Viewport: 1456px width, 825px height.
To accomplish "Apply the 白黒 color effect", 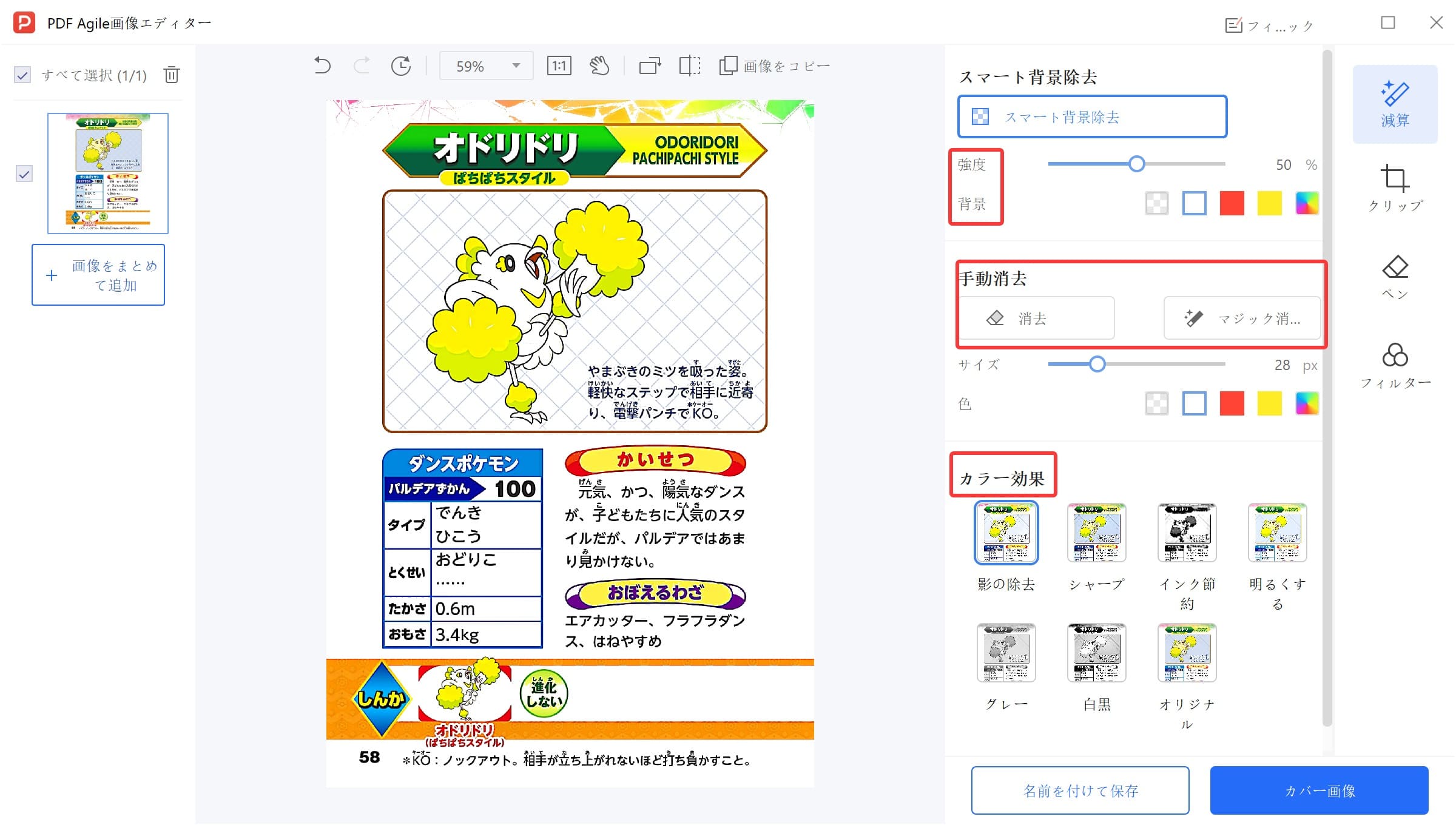I will (1097, 653).
